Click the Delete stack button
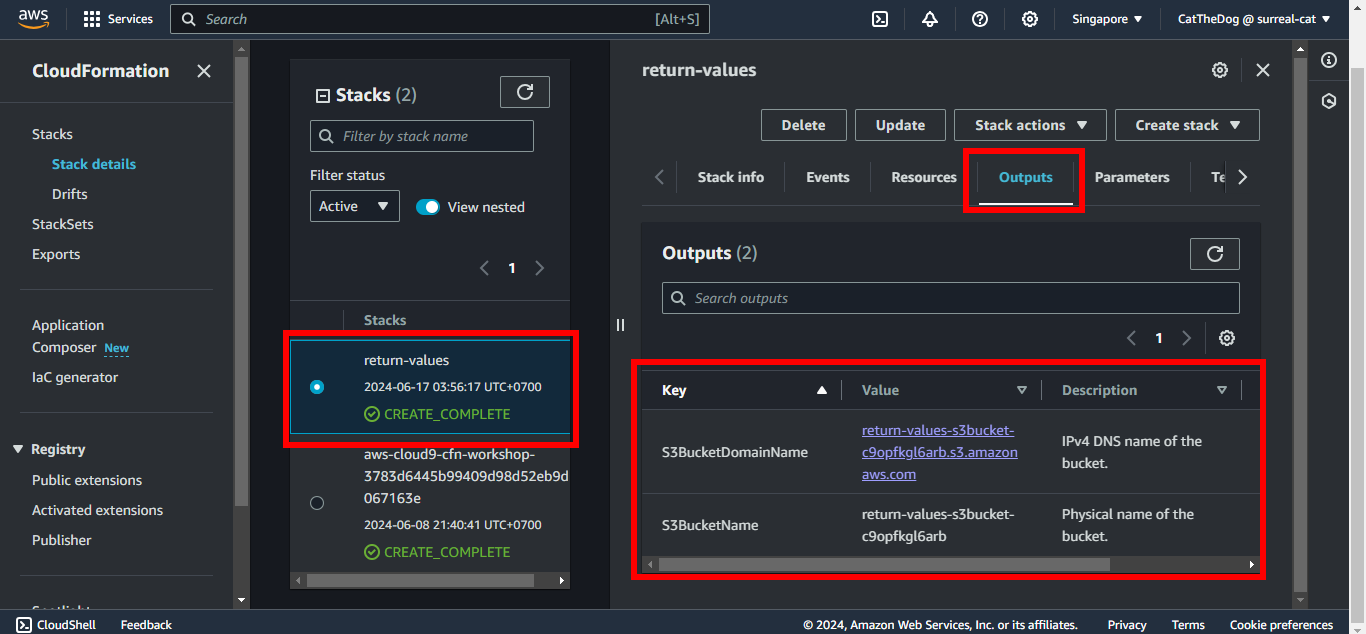 click(x=803, y=125)
